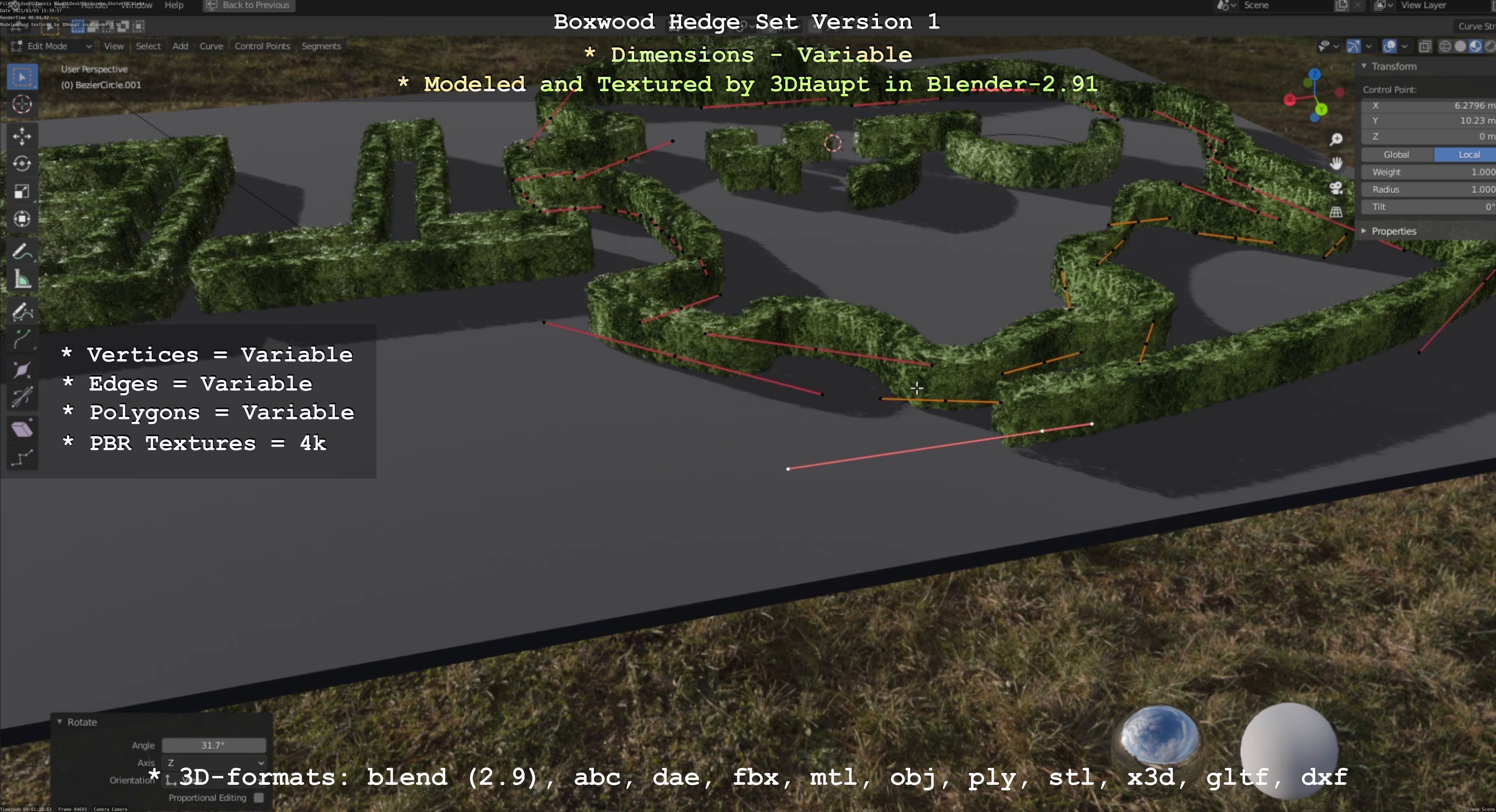
Task: Select the Select Box tool
Action: tap(22, 77)
